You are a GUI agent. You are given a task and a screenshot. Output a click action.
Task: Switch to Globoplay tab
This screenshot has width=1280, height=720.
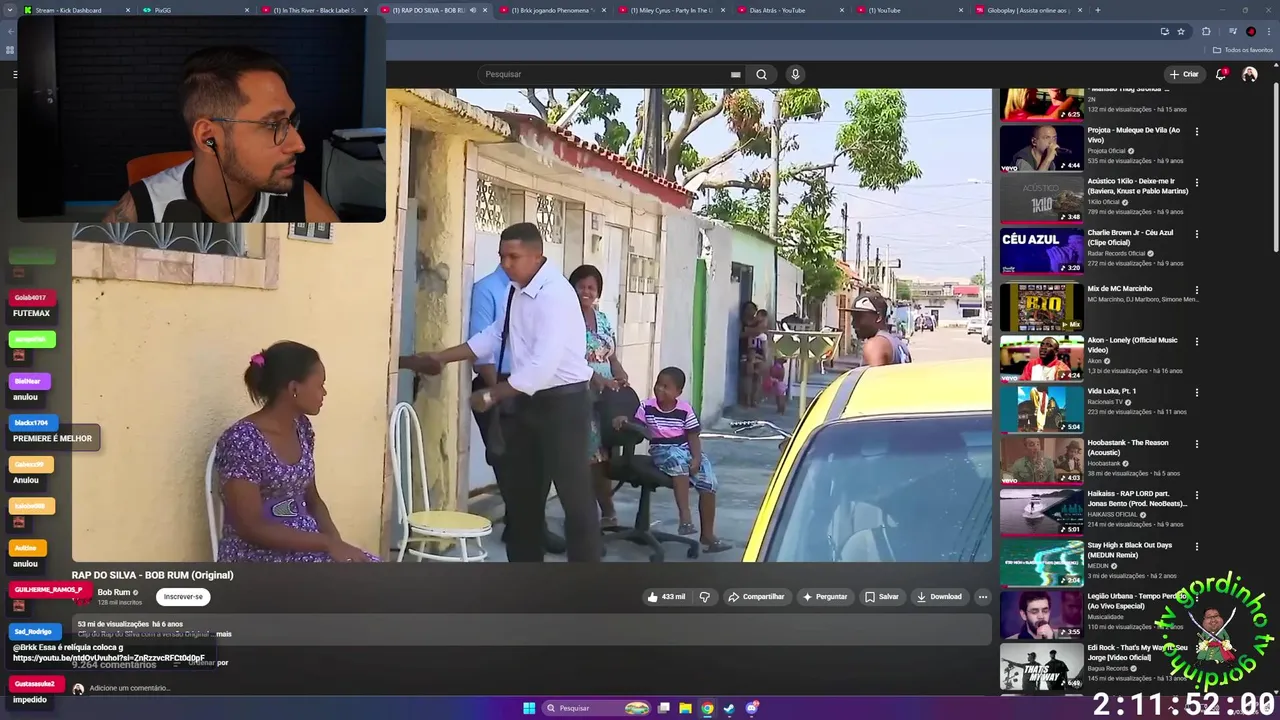(1029, 10)
